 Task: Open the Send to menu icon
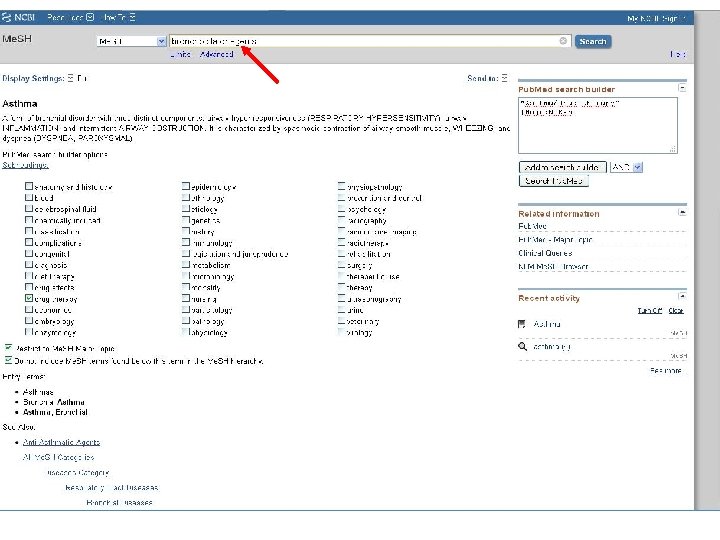pos(505,78)
